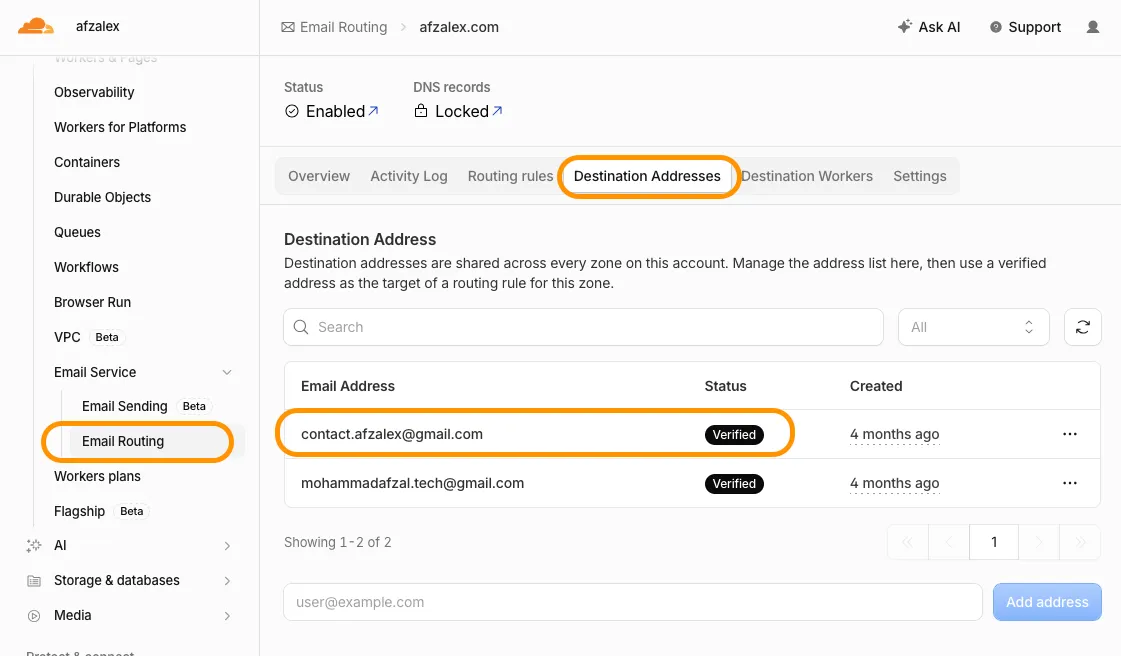Click created date of contact.afzalex@gmail.com row
The image size is (1121, 656).
point(894,434)
